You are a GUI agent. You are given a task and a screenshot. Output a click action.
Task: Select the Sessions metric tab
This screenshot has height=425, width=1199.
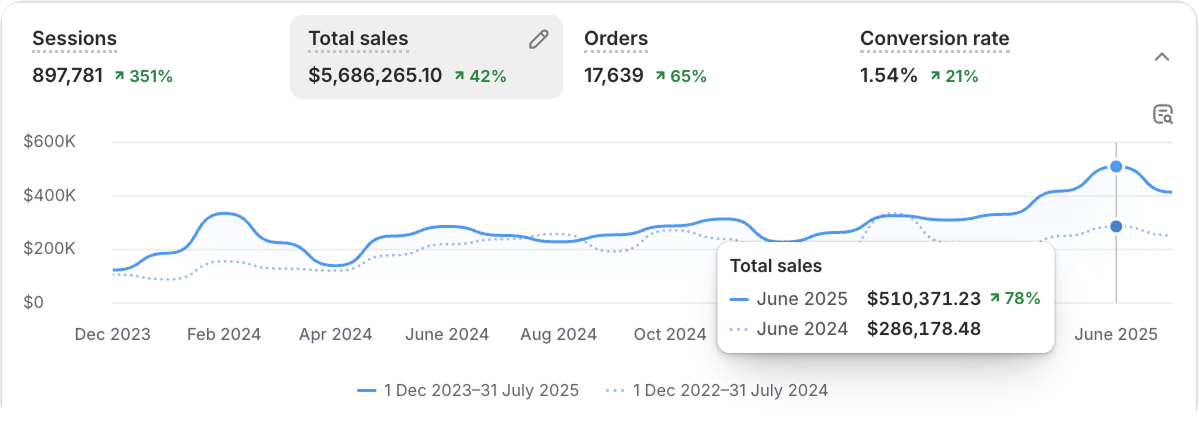pos(75,39)
